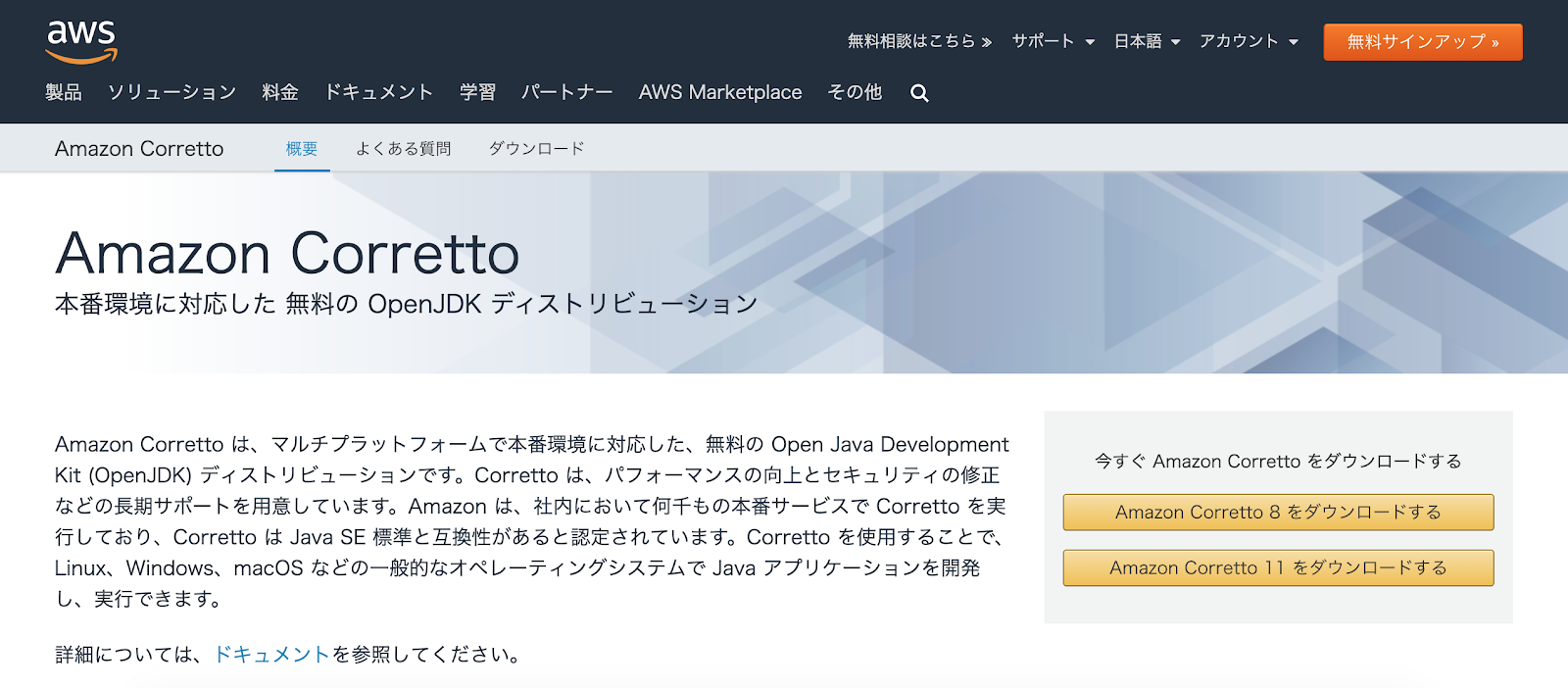The width and height of the screenshot is (1568, 688).
Task: Open the 学習 menu
Action: (477, 92)
